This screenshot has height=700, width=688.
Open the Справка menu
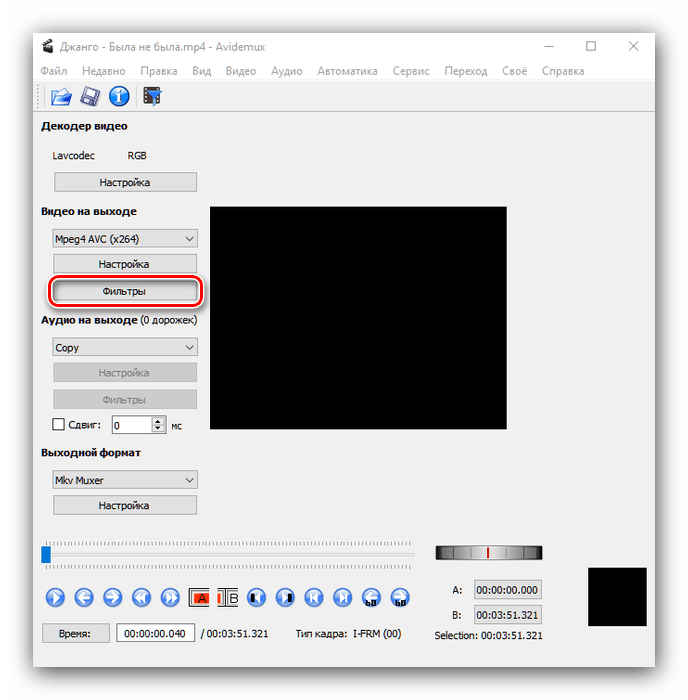point(563,71)
